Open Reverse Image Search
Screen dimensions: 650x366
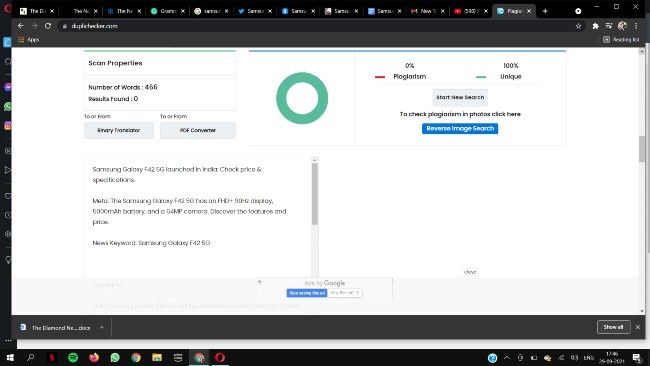pos(460,128)
